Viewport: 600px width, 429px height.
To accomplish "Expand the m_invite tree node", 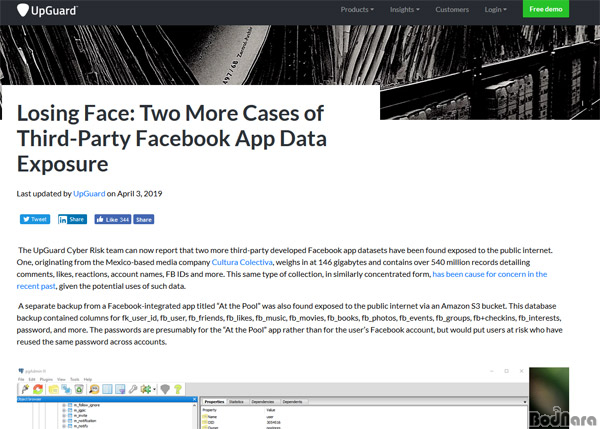I will coord(64,415).
